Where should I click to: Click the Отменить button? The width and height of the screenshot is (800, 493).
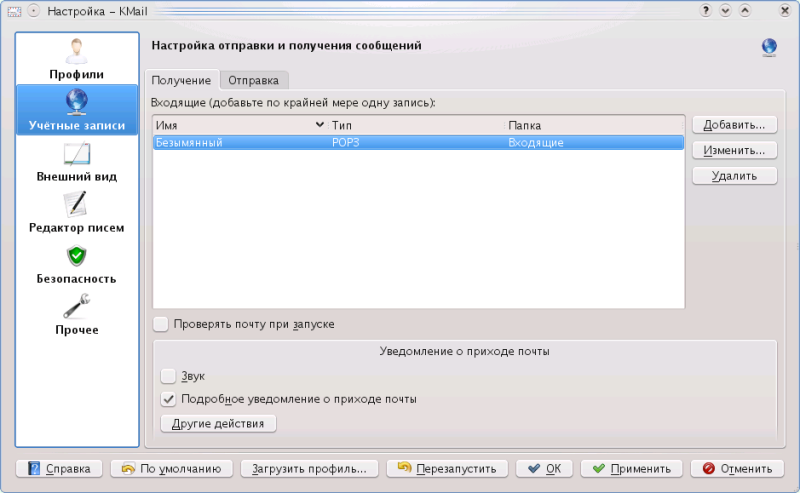coord(737,469)
